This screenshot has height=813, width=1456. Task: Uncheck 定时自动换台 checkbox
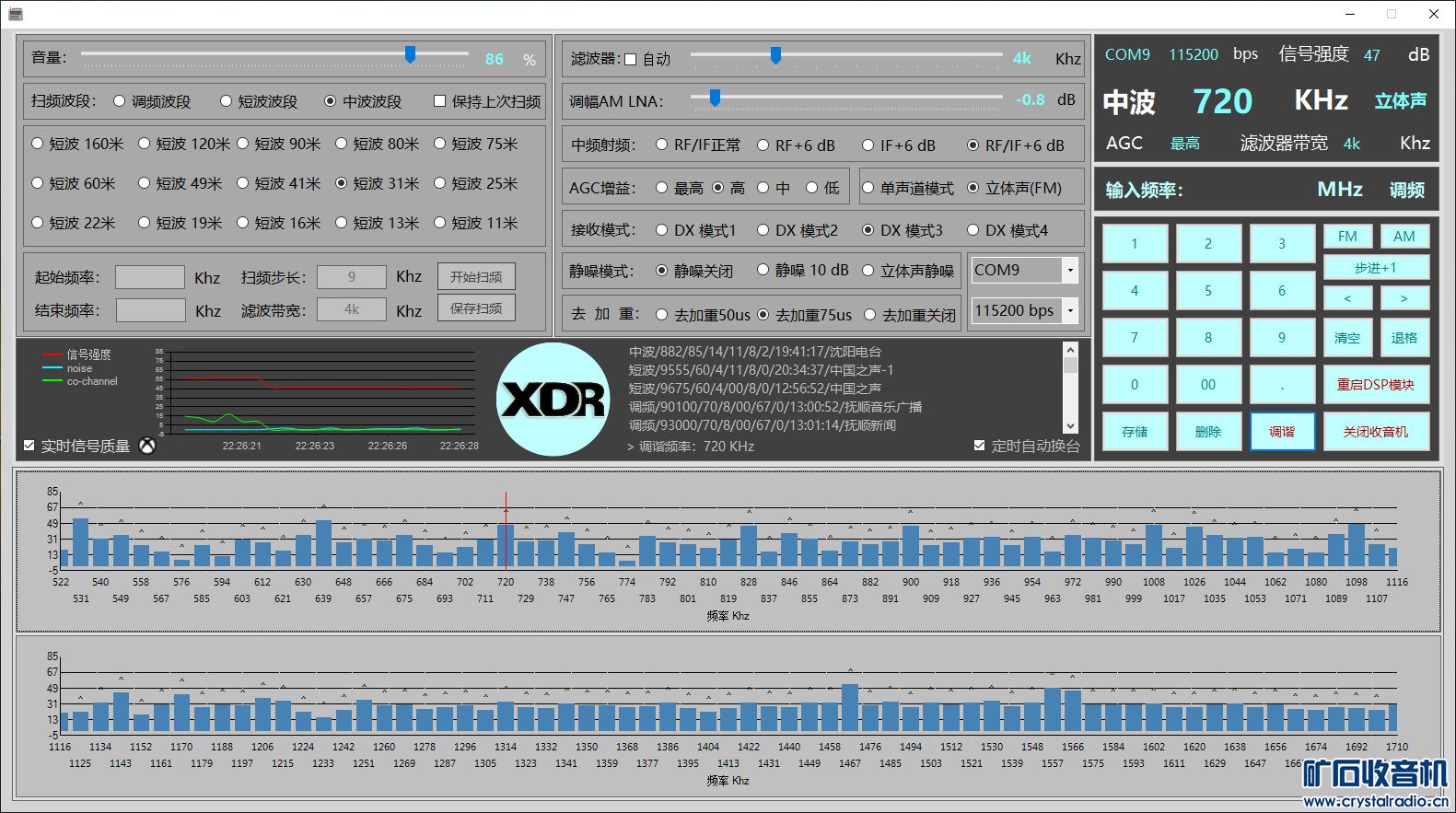coord(979,446)
